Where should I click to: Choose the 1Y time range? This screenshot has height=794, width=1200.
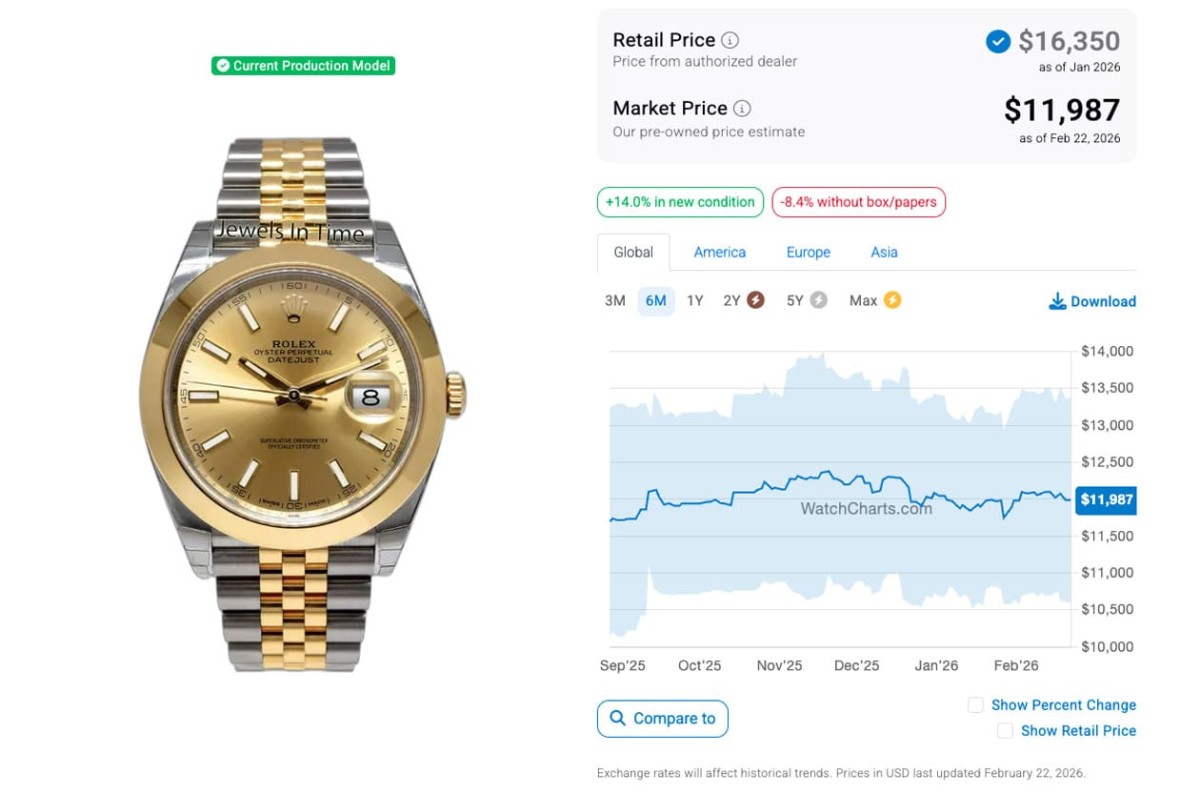pos(695,301)
